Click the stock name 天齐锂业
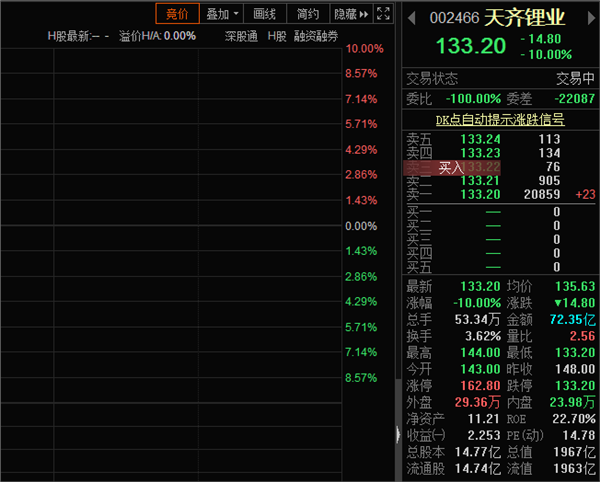 coord(525,18)
